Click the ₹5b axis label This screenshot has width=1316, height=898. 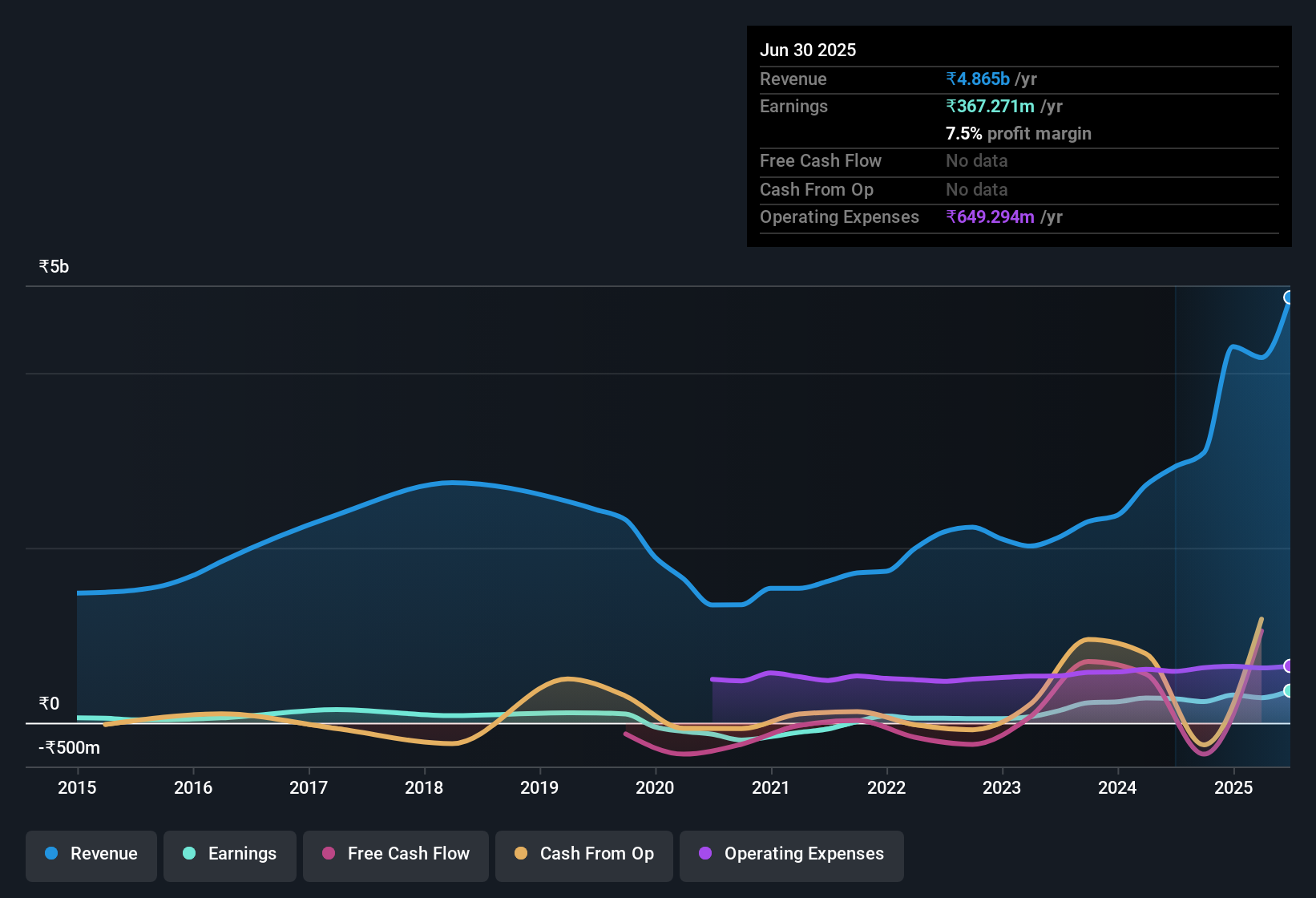52,265
